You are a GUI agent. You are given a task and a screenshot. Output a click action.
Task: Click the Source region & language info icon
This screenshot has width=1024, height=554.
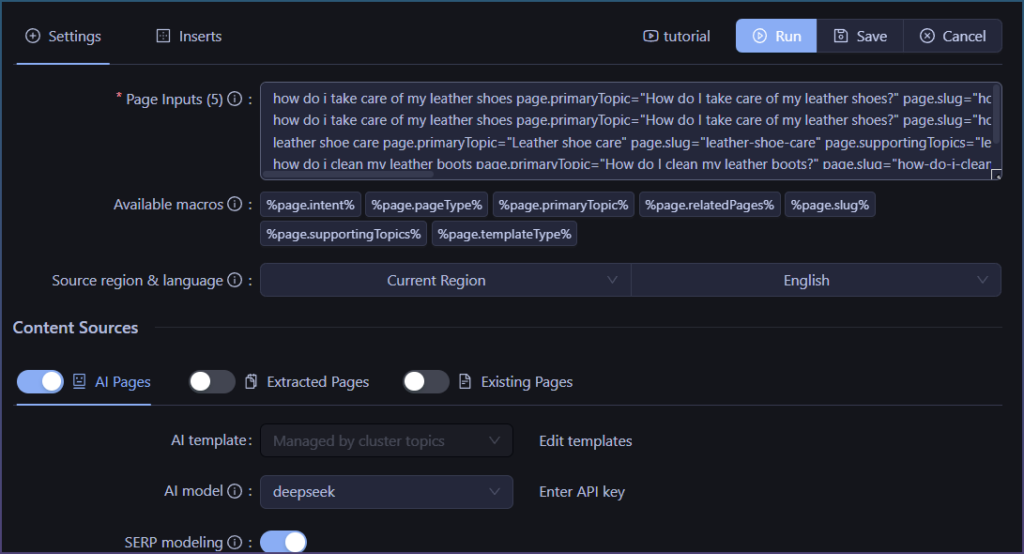[235, 281]
